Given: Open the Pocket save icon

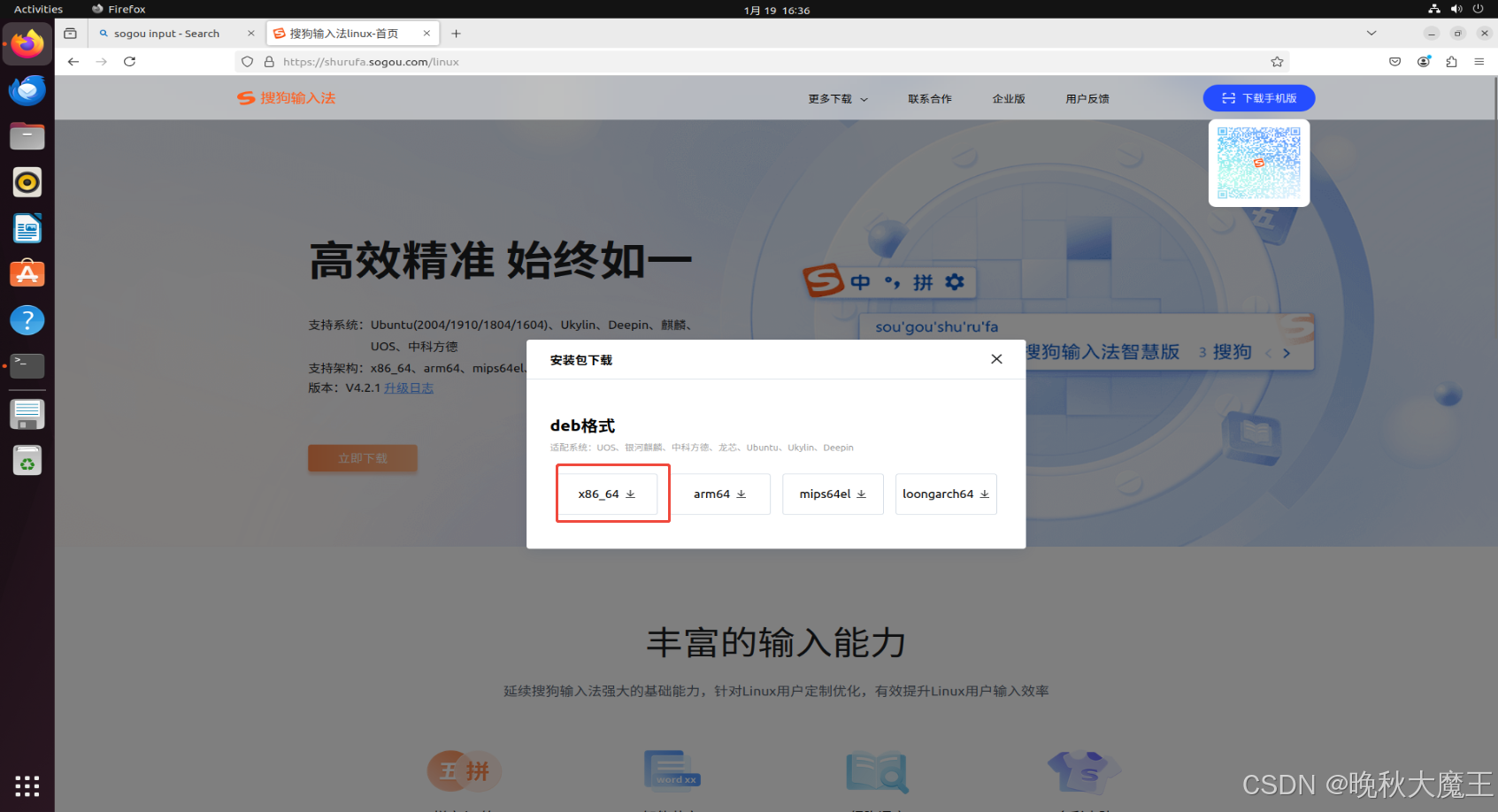Looking at the screenshot, I should point(1395,62).
